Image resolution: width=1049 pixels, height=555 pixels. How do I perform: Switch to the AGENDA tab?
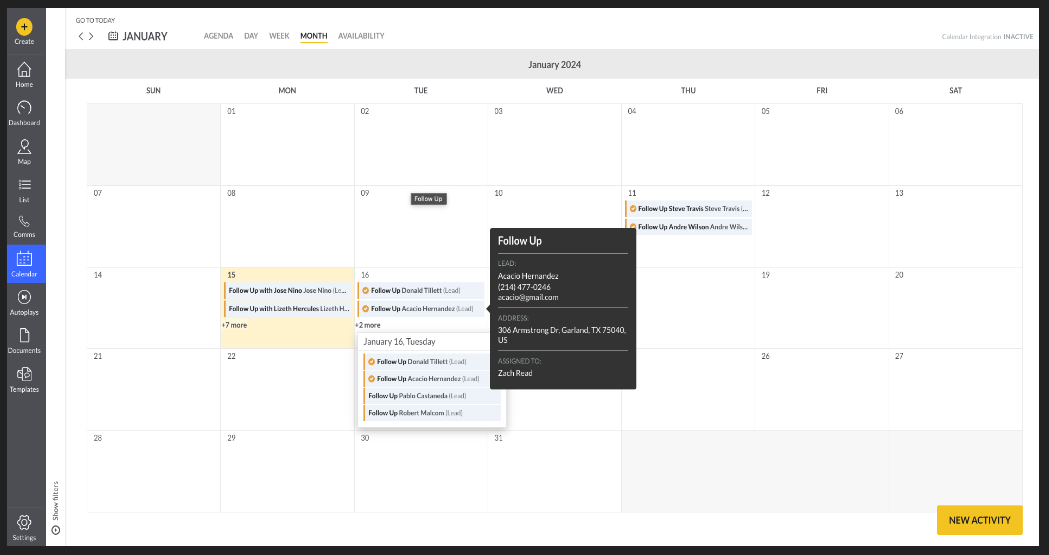pyautogui.click(x=218, y=36)
